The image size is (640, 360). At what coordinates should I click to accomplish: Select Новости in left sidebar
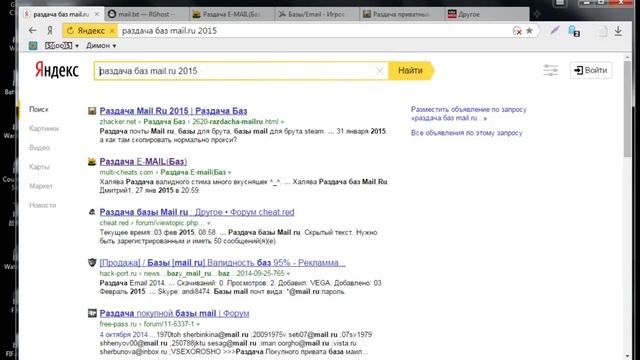point(42,205)
